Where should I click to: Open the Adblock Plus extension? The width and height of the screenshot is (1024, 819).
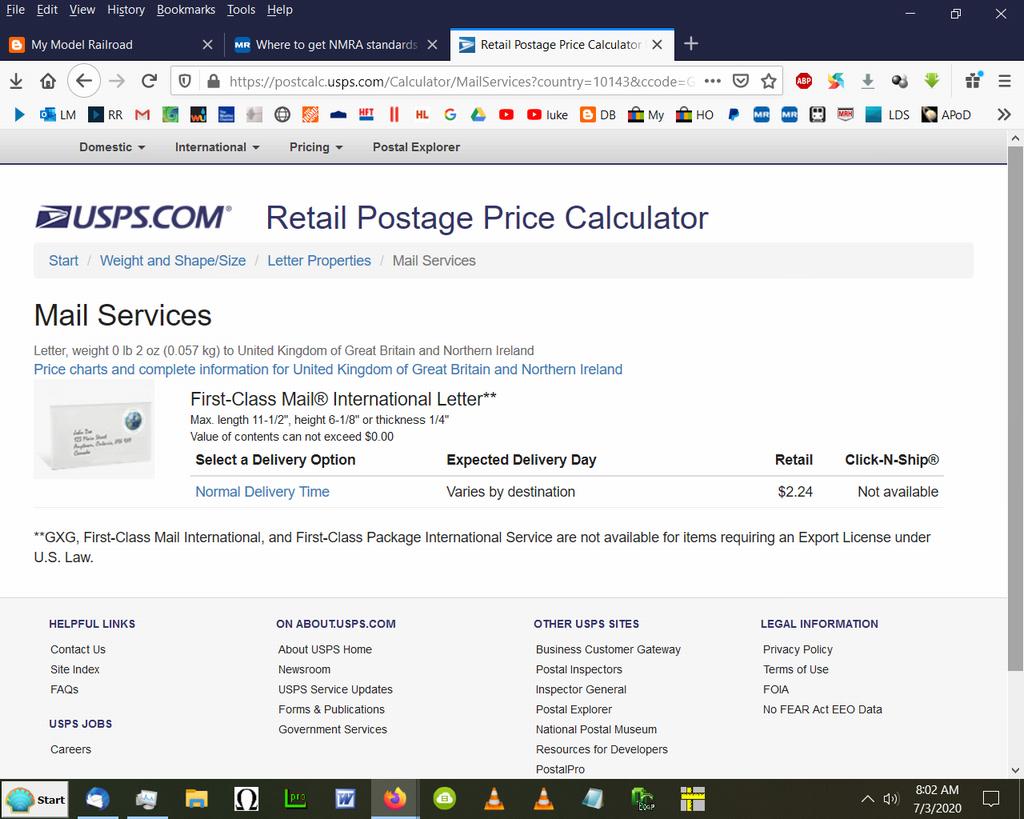(804, 81)
